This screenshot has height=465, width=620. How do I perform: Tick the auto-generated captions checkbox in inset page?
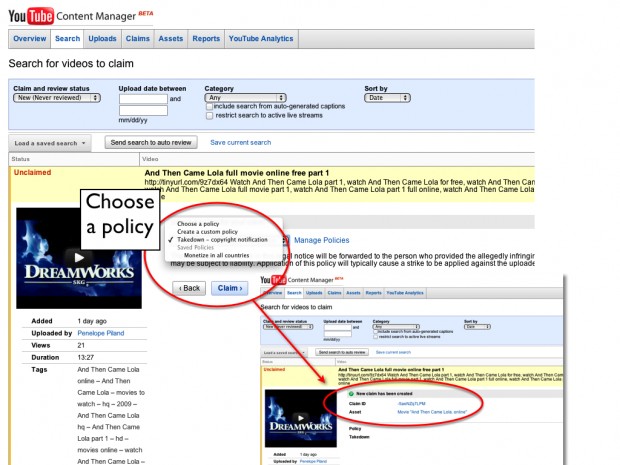point(375,332)
